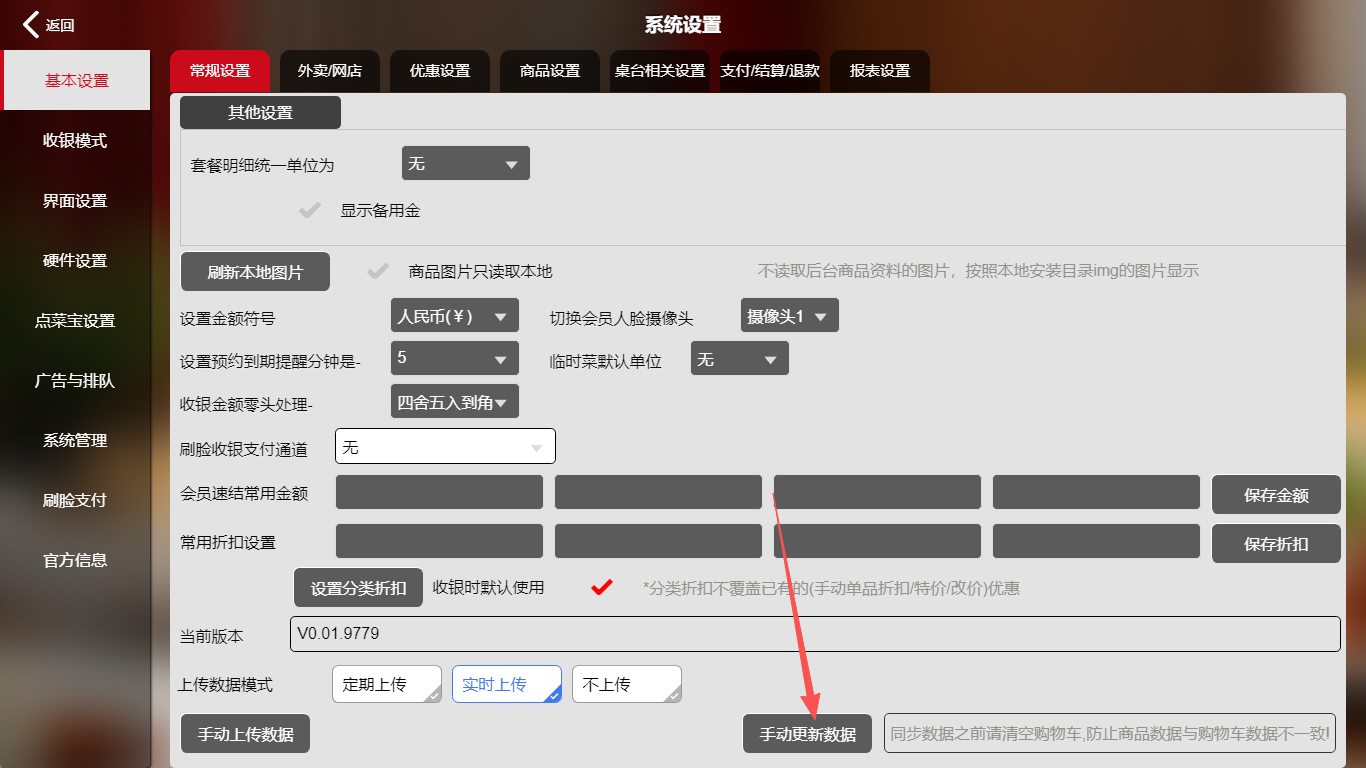
Task: Click the back arrow icon
Action: tap(32, 25)
